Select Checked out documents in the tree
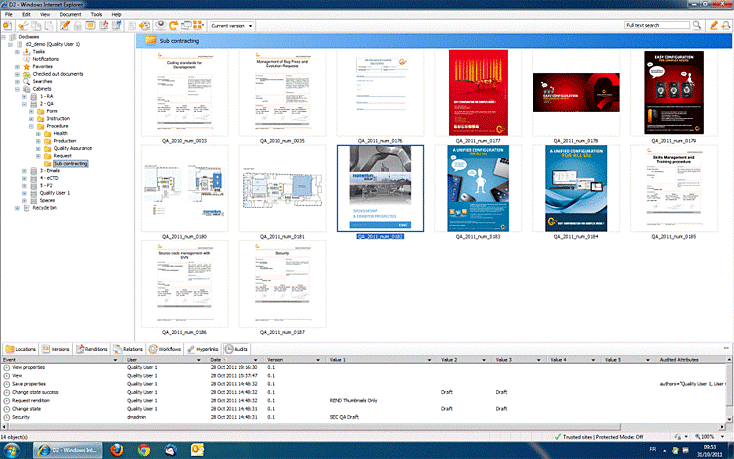This screenshot has width=734, height=459. click(56, 74)
